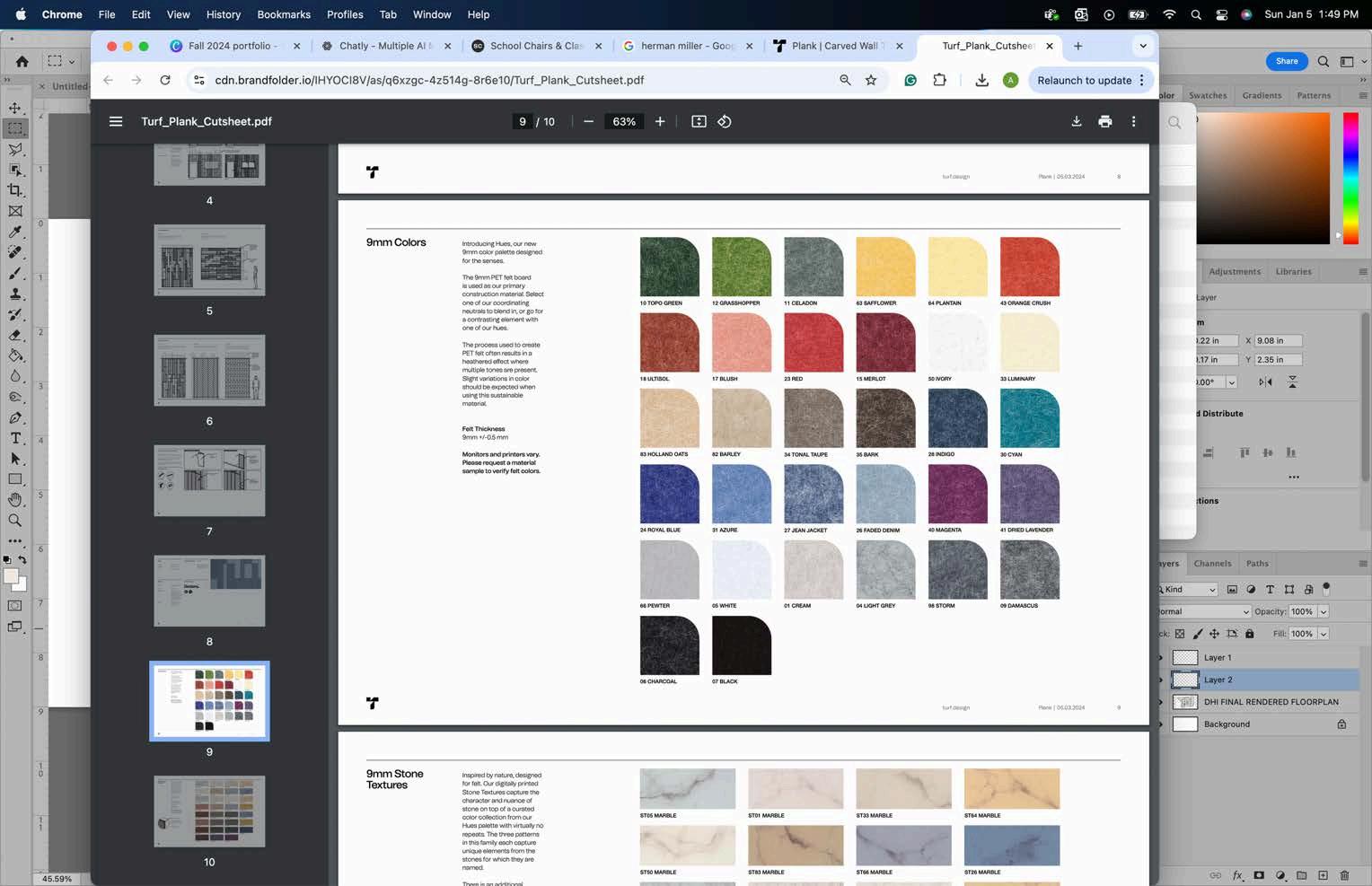Close the Plank Carved Wall tab
The width and height of the screenshot is (1372, 886).
point(900,46)
